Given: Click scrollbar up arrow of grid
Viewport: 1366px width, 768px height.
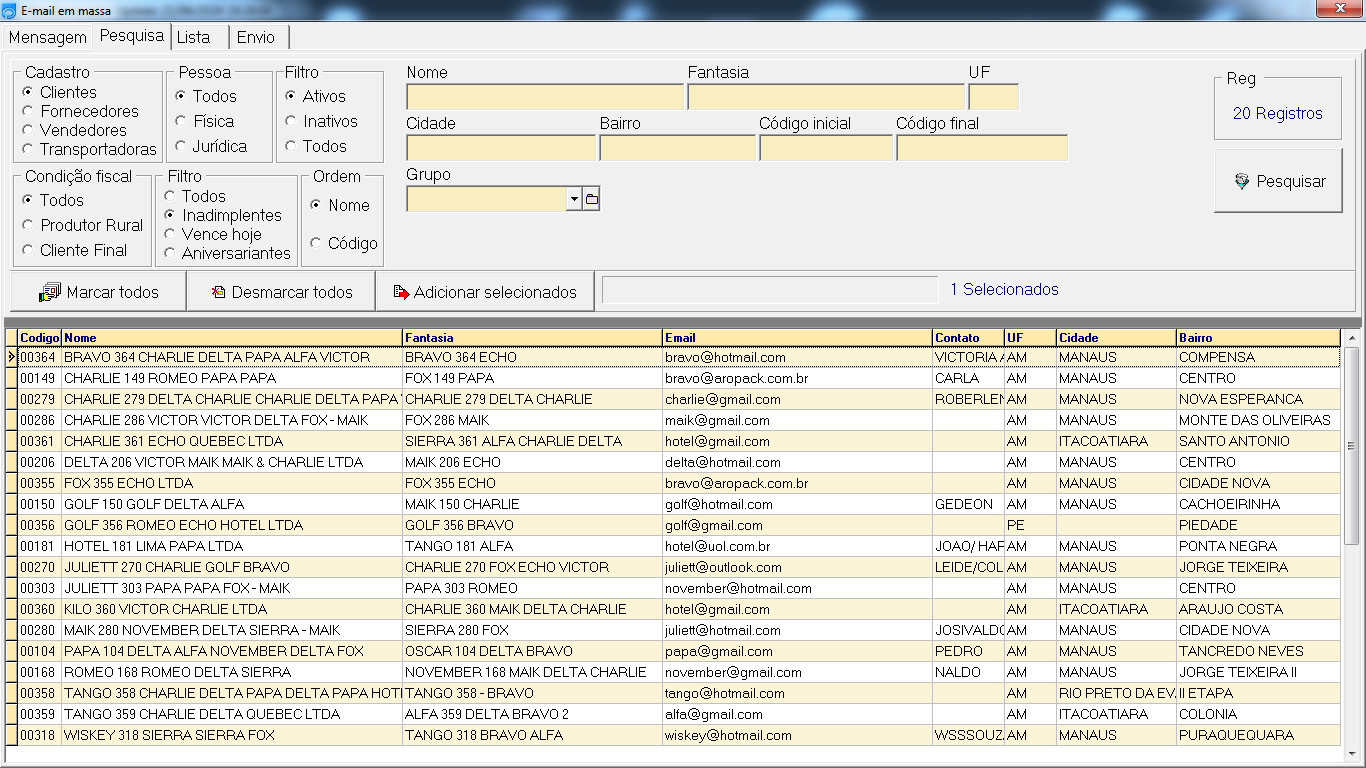Looking at the screenshot, I should [1351, 337].
